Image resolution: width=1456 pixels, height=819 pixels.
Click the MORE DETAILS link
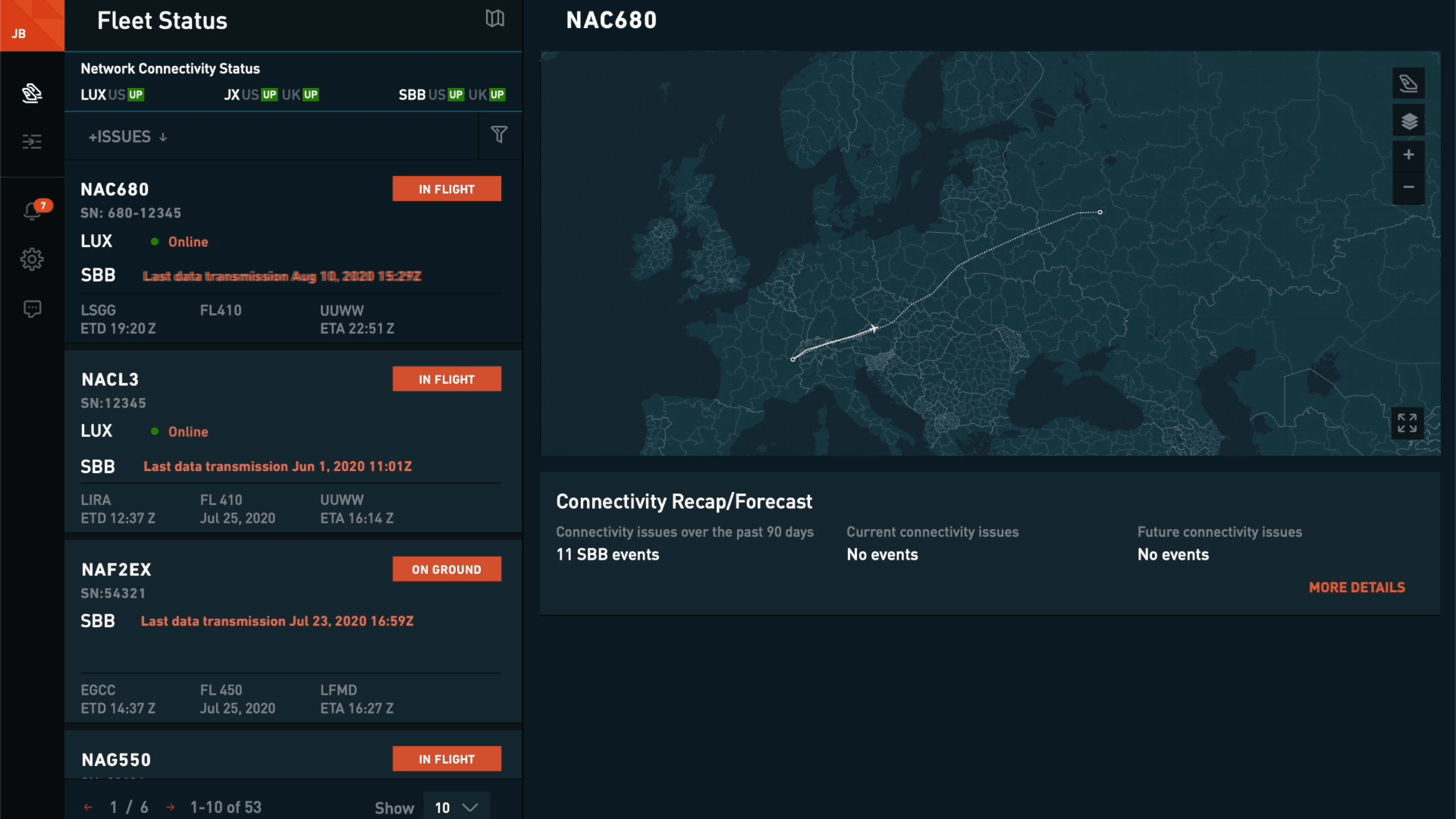click(x=1356, y=587)
